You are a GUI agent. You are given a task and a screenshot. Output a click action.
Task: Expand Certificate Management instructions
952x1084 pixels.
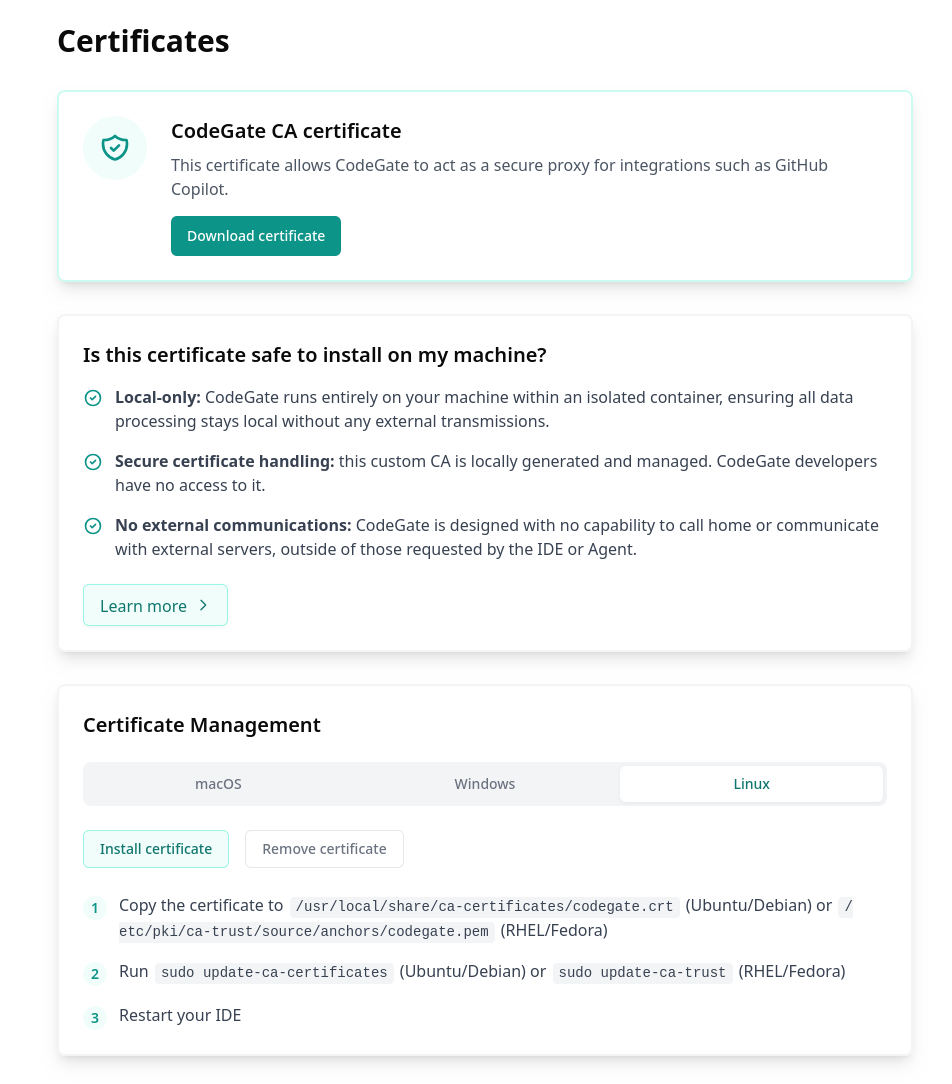click(x=200, y=725)
